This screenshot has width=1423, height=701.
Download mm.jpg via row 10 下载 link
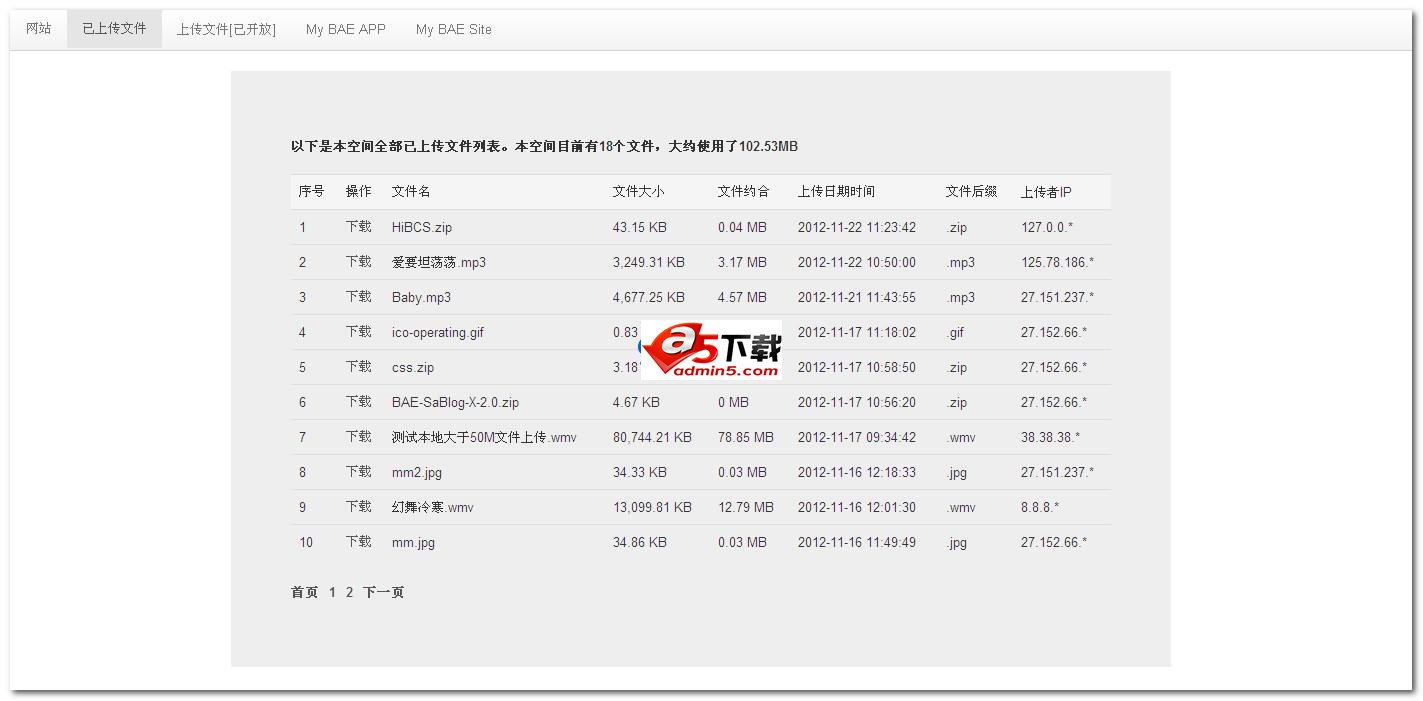point(358,542)
